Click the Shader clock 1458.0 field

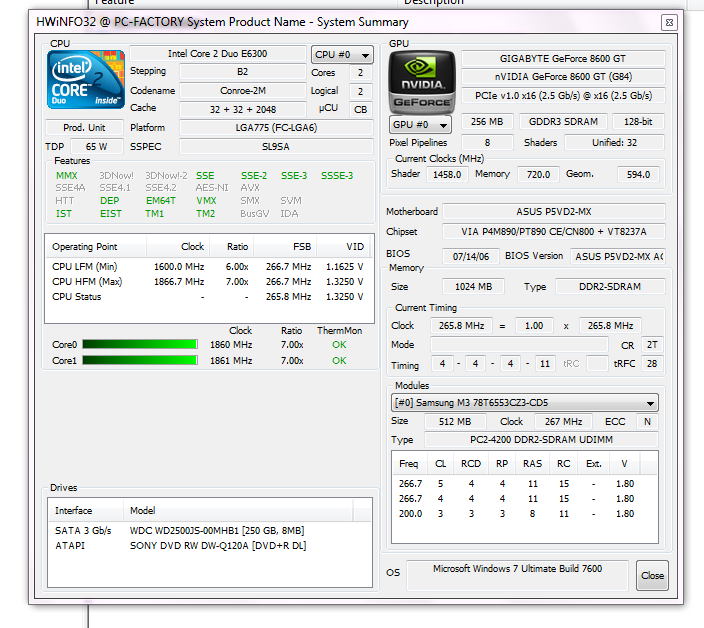[447, 175]
